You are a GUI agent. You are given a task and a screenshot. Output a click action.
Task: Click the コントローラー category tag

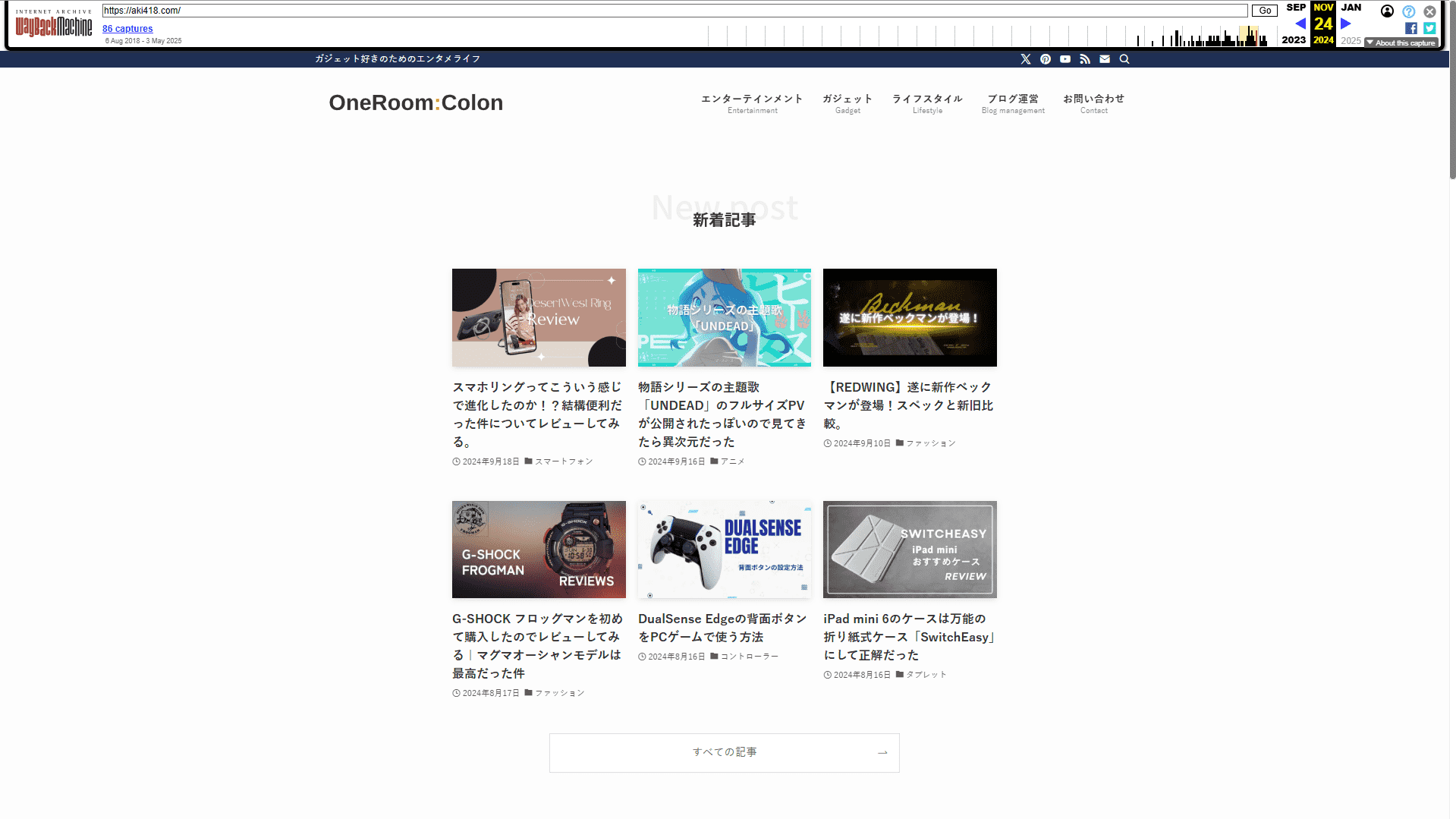point(750,657)
